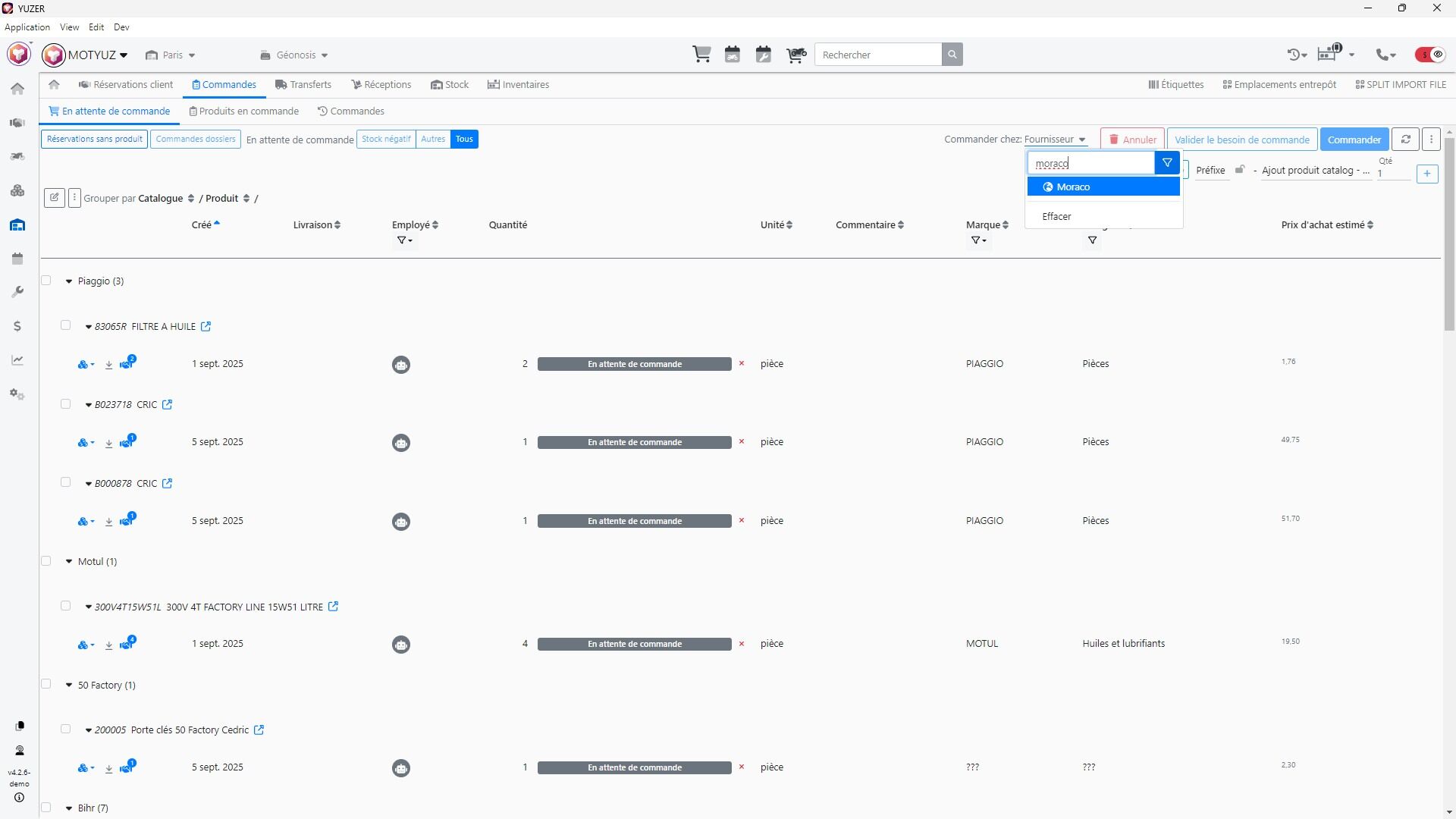1456x819 pixels.
Task: Click the refresh icon next to Commander
Action: [x=1405, y=140]
